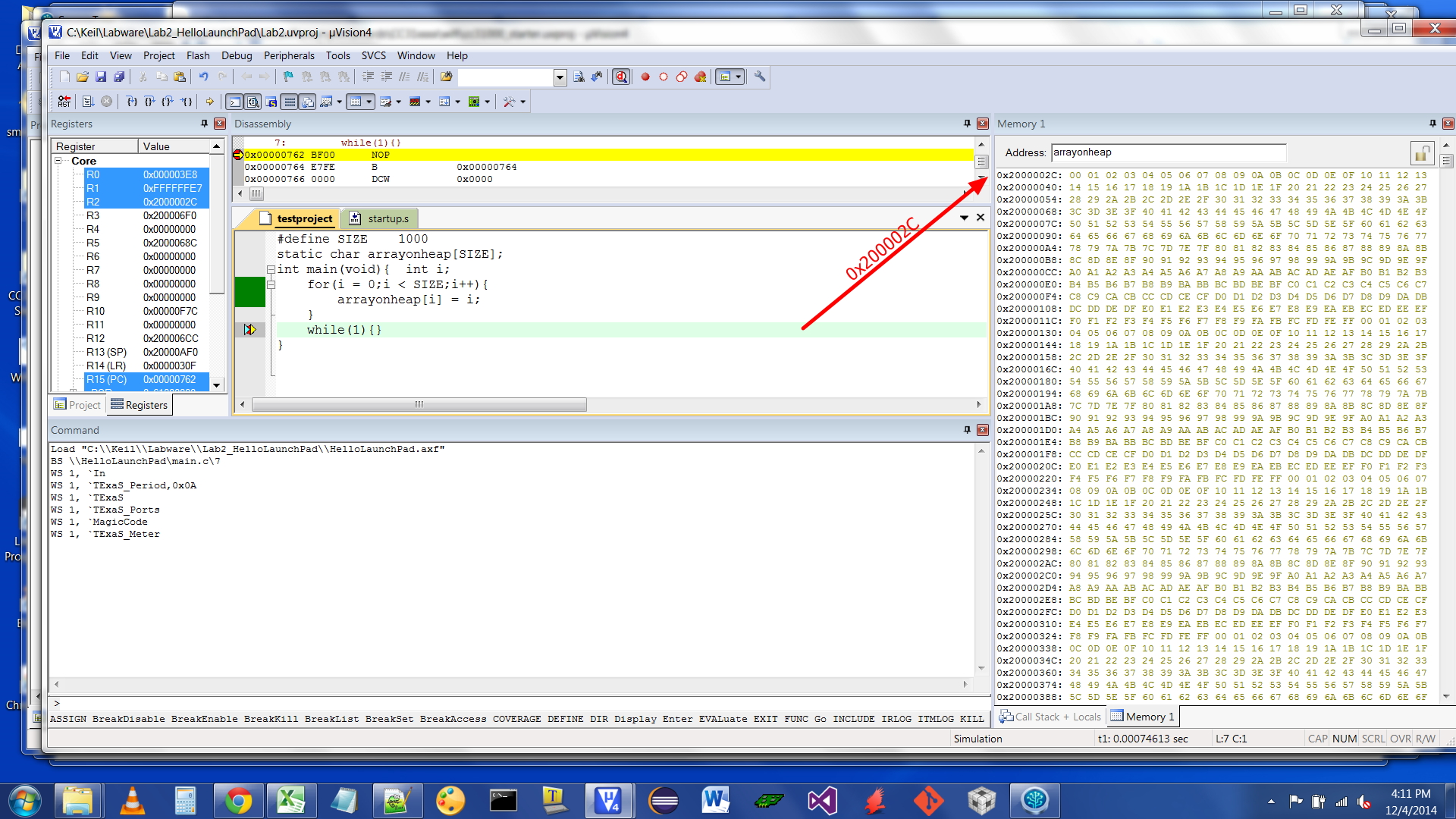Open Chrome from the Windows taskbar

238,801
